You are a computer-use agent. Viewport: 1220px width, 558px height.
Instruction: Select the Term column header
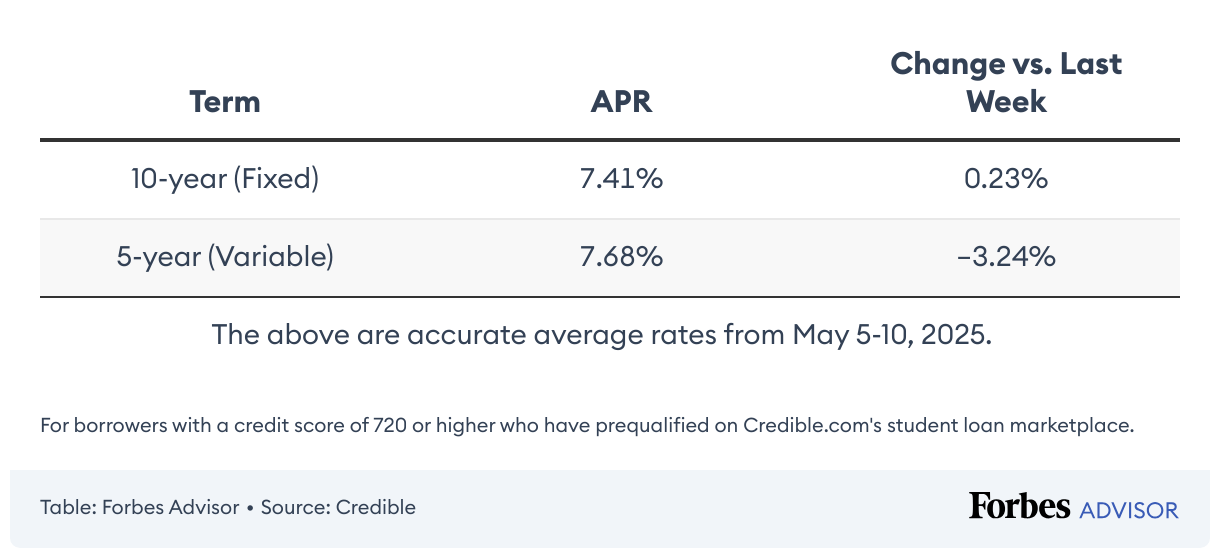click(x=225, y=101)
